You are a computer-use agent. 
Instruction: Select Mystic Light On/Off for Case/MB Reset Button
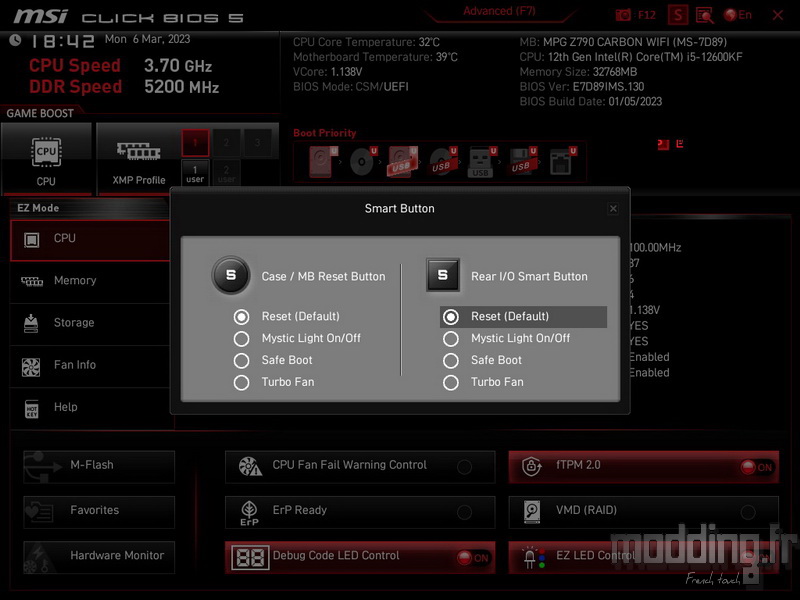tap(241, 339)
